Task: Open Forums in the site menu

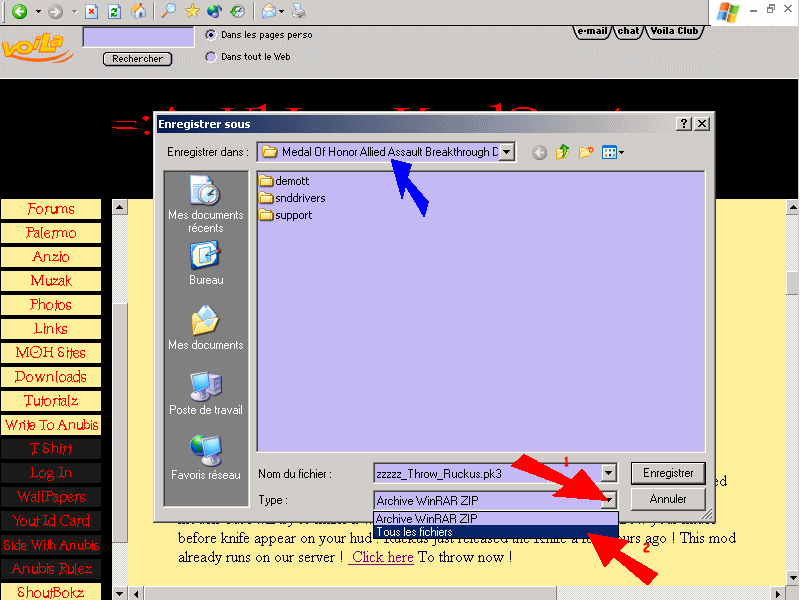Action: 51,209
